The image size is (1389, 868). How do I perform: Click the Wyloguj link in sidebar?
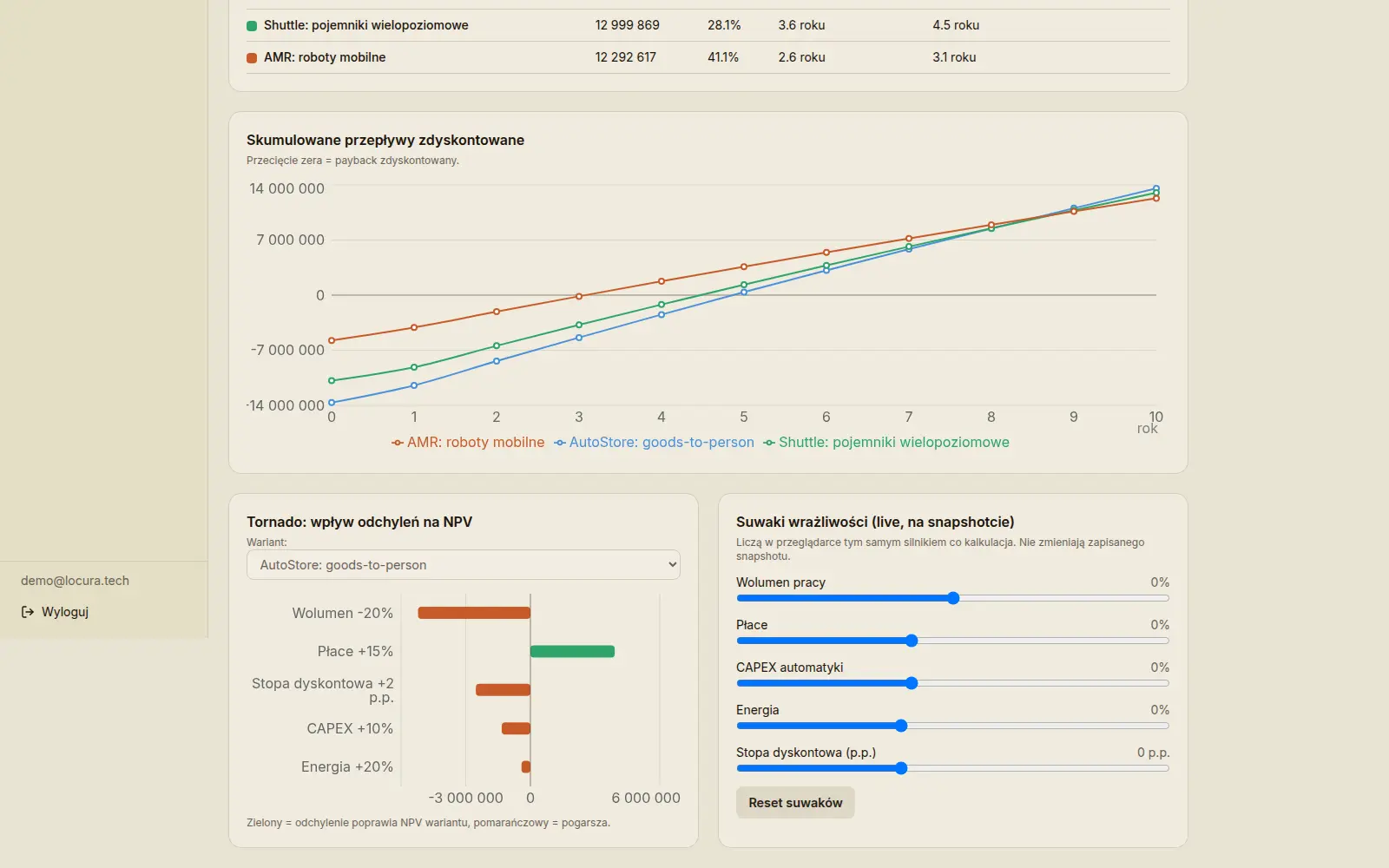pyautogui.click(x=55, y=612)
